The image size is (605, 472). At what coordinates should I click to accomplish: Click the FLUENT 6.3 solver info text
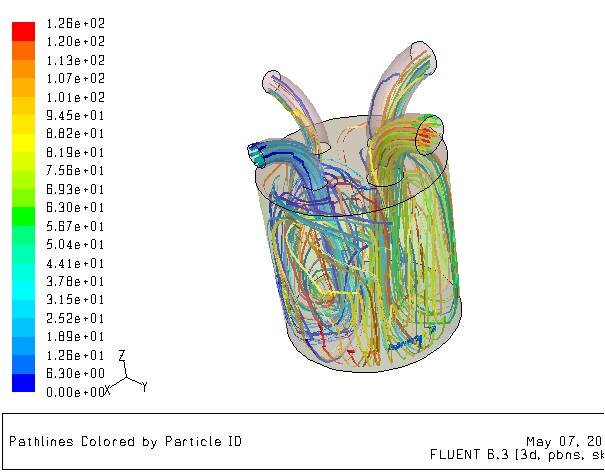(516, 455)
